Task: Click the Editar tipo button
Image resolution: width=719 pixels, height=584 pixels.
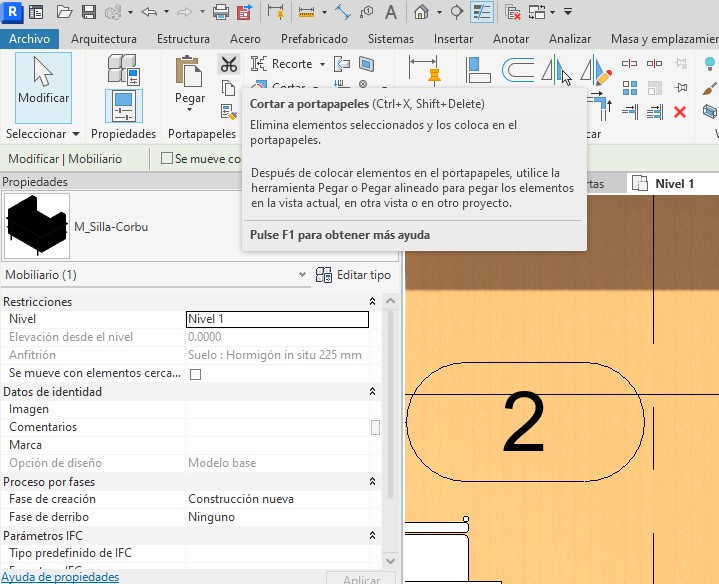Action: 353,275
